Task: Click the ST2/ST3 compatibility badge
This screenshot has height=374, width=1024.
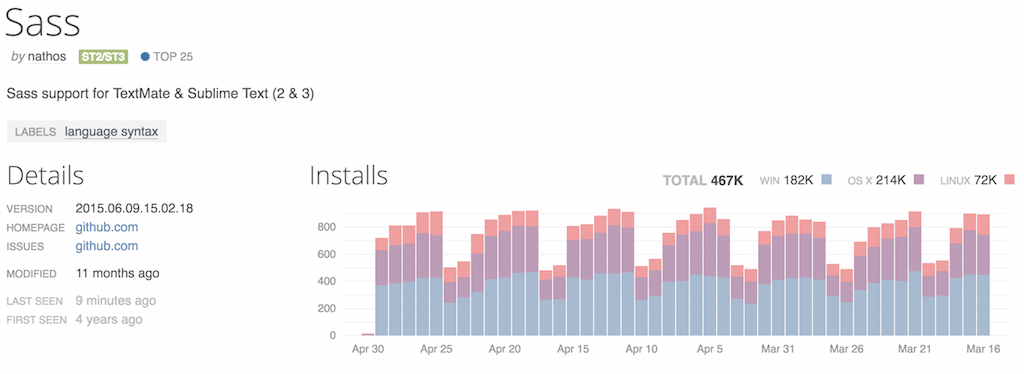Action: pyautogui.click(x=103, y=57)
